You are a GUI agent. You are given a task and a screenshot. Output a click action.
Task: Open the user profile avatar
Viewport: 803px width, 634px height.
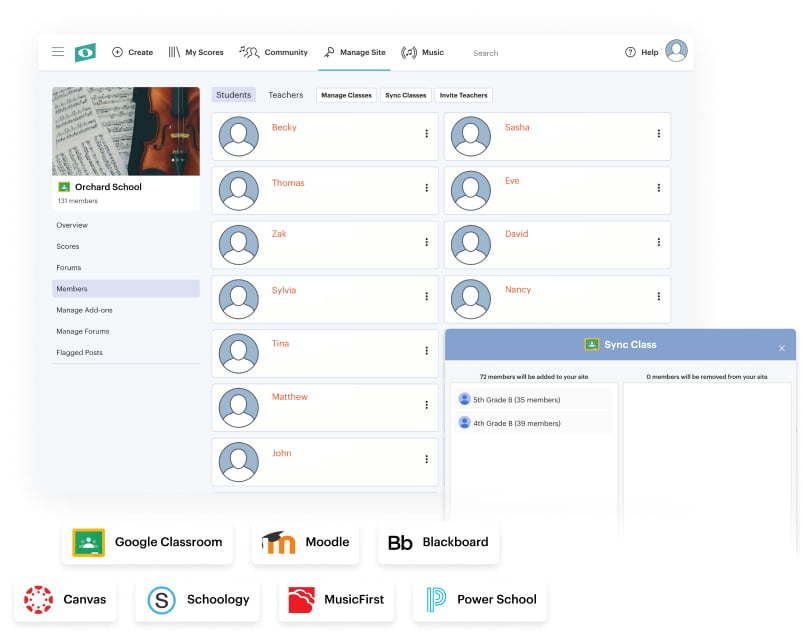(x=676, y=51)
